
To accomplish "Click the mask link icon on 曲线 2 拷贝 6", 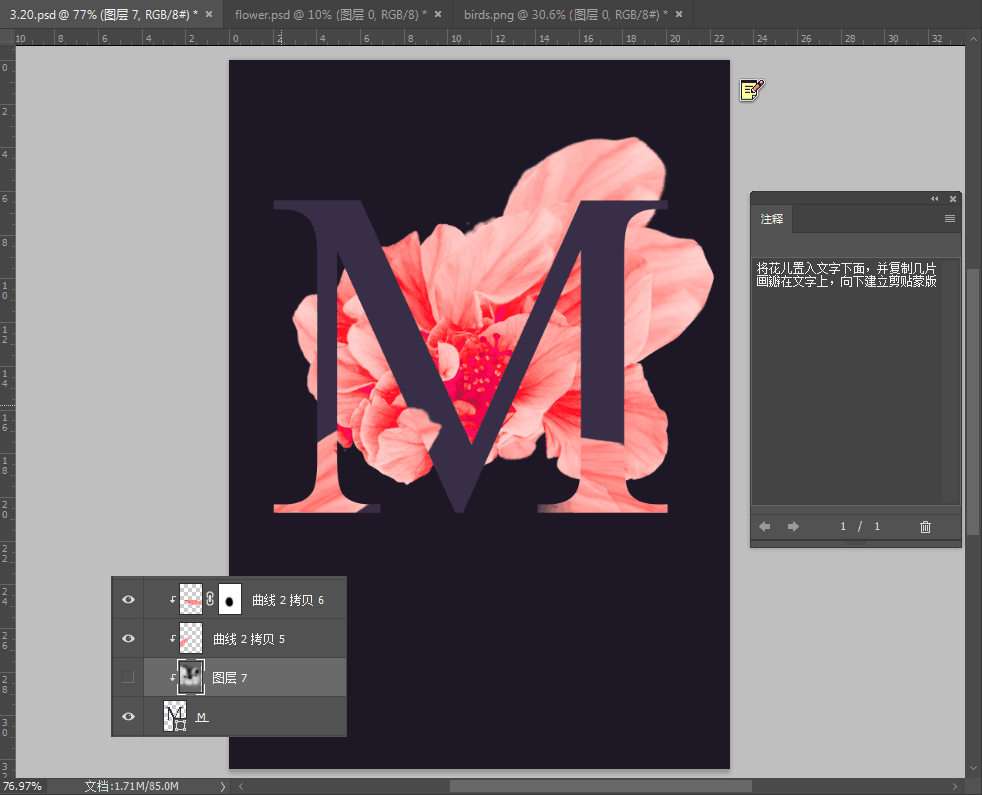I will (x=210, y=600).
